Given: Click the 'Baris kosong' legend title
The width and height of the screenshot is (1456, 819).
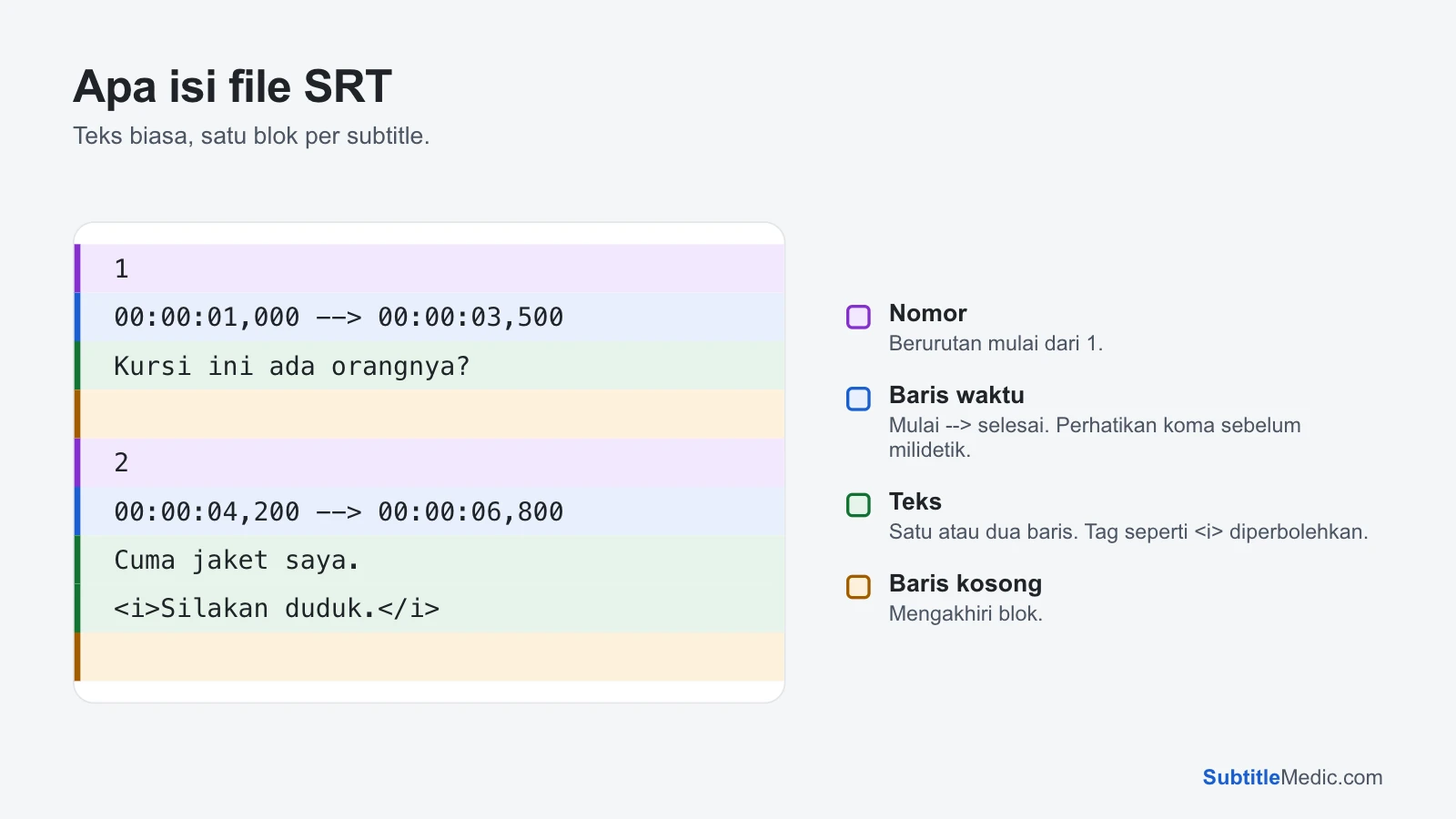Looking at the screenshot, I should [966, 583].
